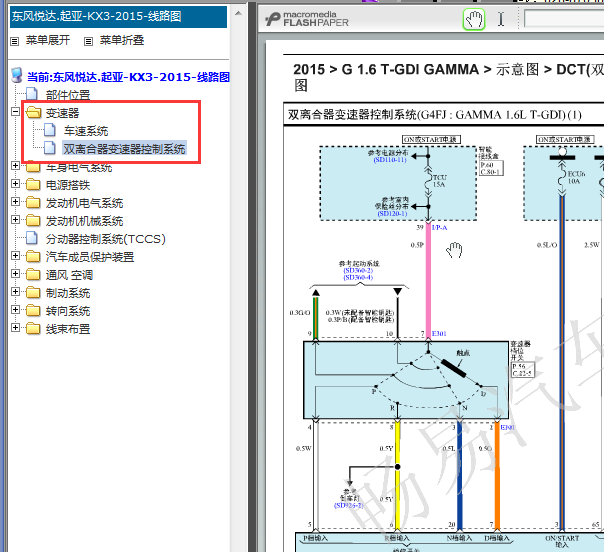Follow the (SD360-2) reference link
Image resolution: width=604 pixels, height=552 pixels.
click(358, 271)
